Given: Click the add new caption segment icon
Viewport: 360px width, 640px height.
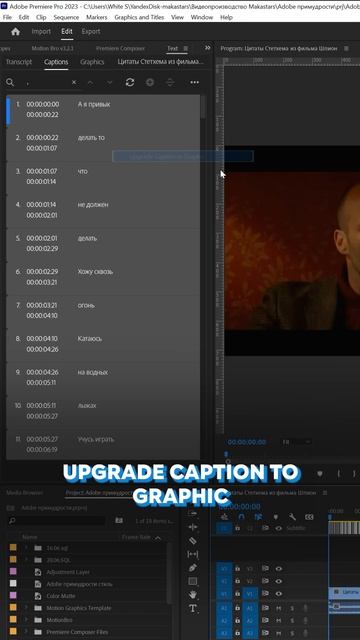Looking at the screenshot, I should tap(150, 82).
